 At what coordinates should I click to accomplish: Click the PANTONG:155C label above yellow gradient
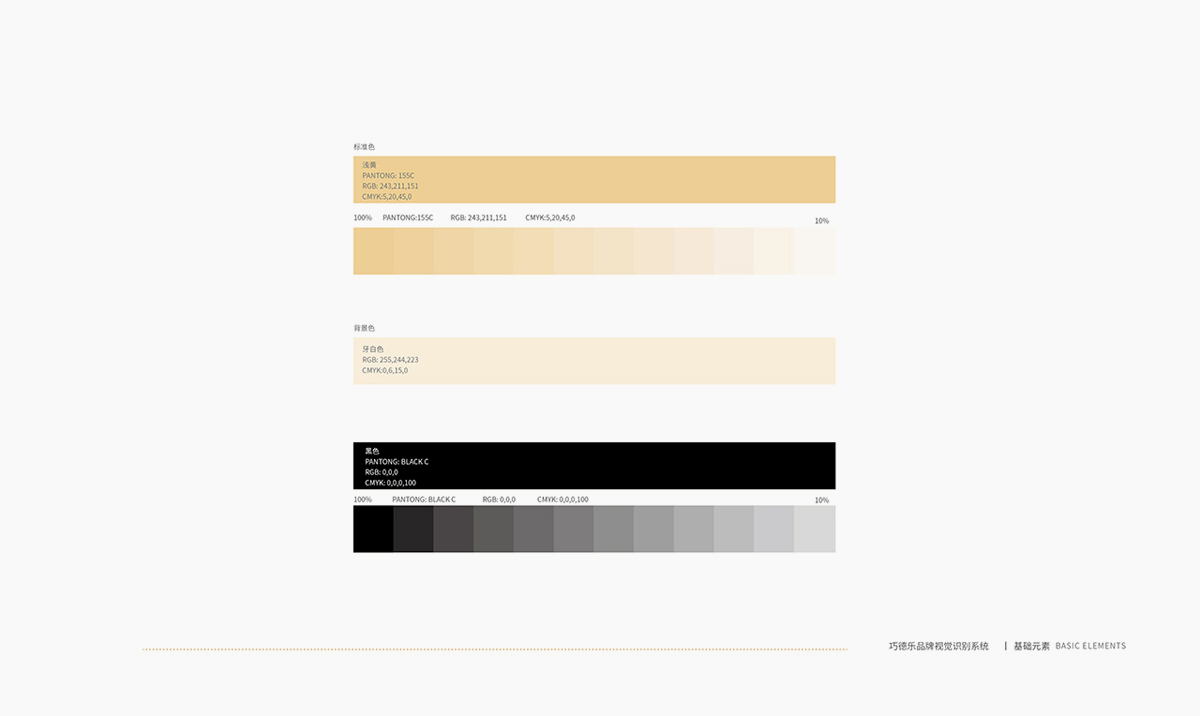coord(408,218)
